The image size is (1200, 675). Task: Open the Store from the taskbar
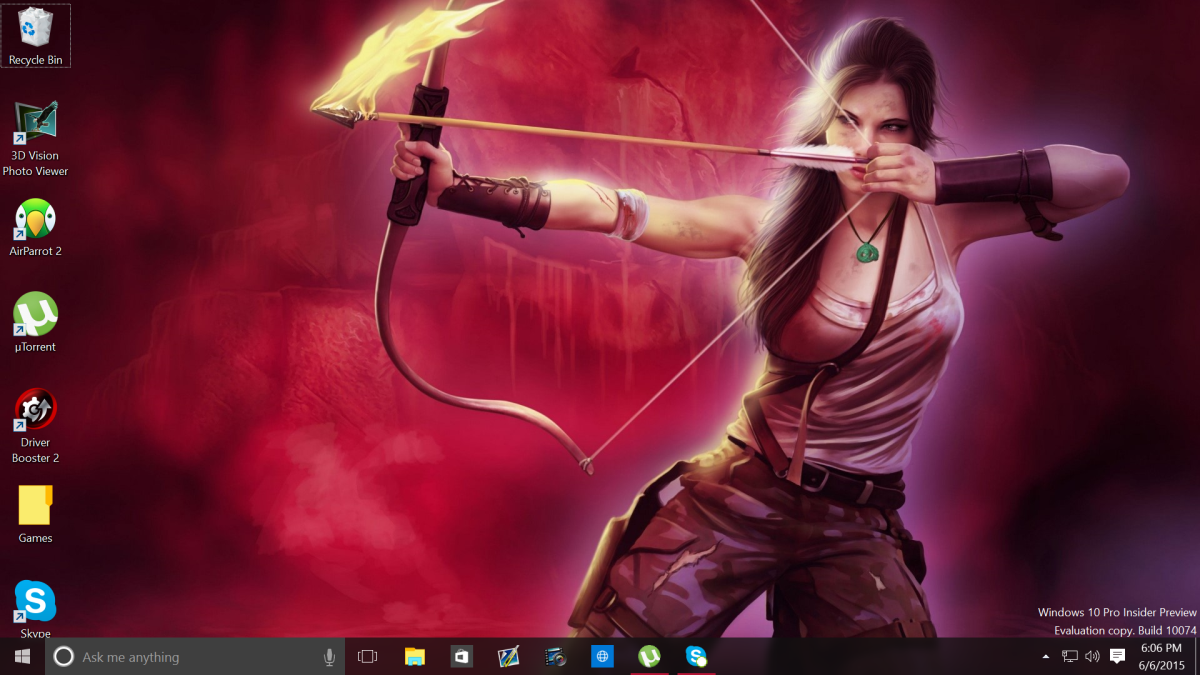(x=461, y=657)
